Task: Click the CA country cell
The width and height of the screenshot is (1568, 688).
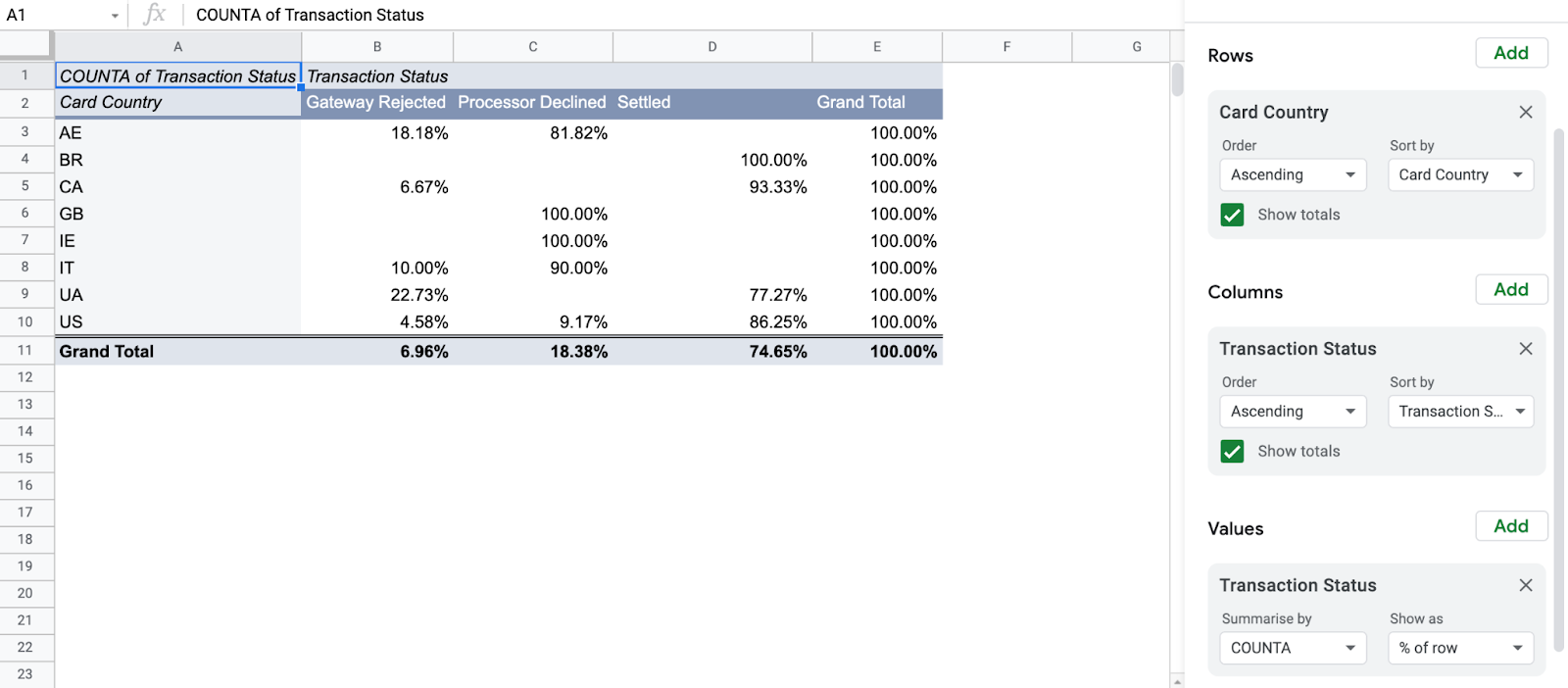Action: point(177,186)
